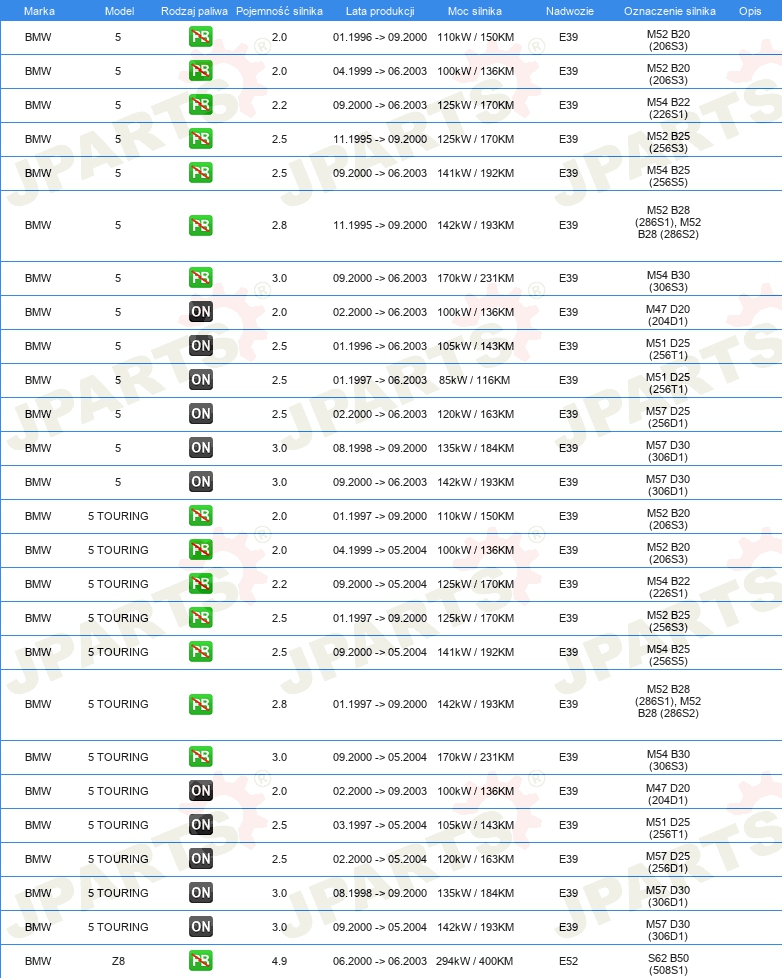This screenshot has height=978, width=782.
Task: Select the 5 TOURING model cell in the 2.8 row
Action: tap(118, 704)
